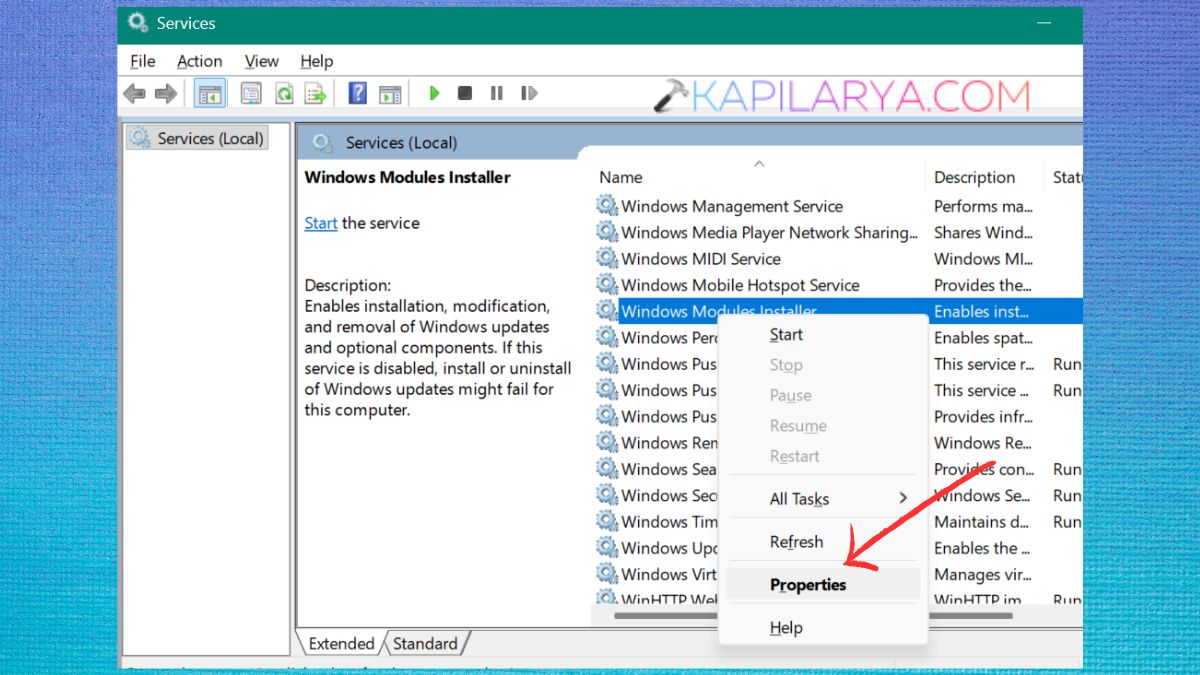
Task: Click gear icon beside Windows Modules Installer row
Action: pos(607,311)
